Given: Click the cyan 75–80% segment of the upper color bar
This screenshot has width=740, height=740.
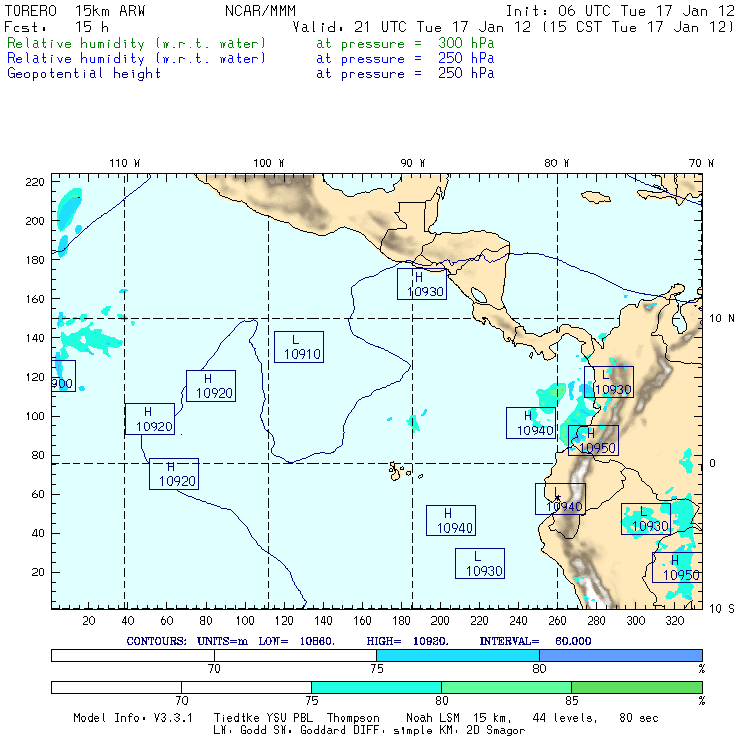Looking at the screenshot, I should click(458, 655).
